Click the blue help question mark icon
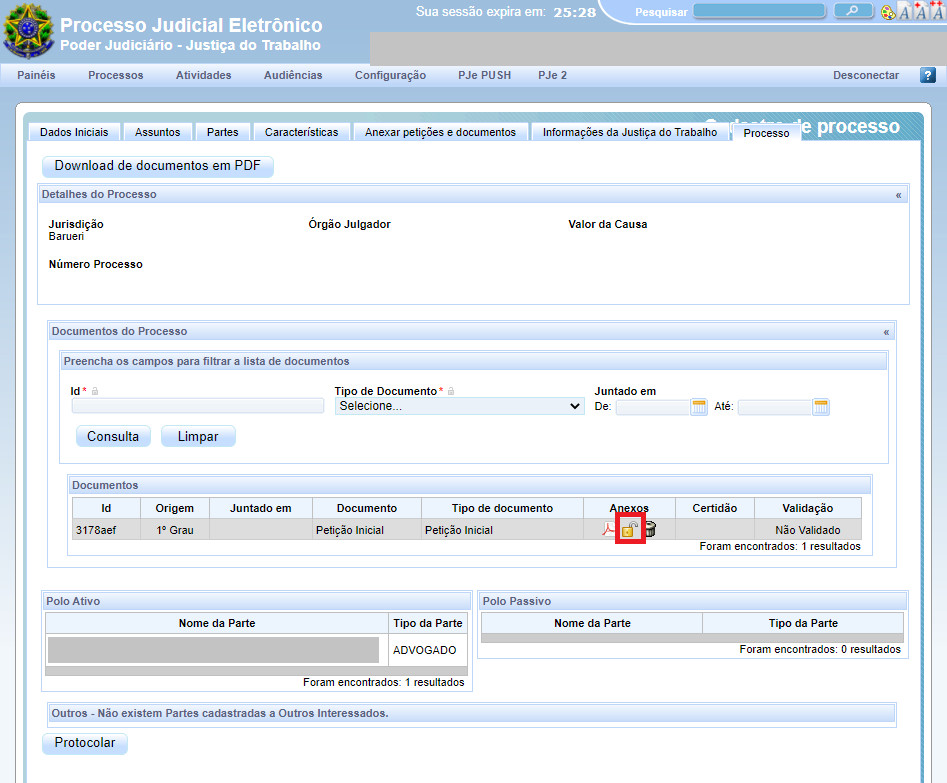Screen dimensions: 947x783 (x=927, y=75)
